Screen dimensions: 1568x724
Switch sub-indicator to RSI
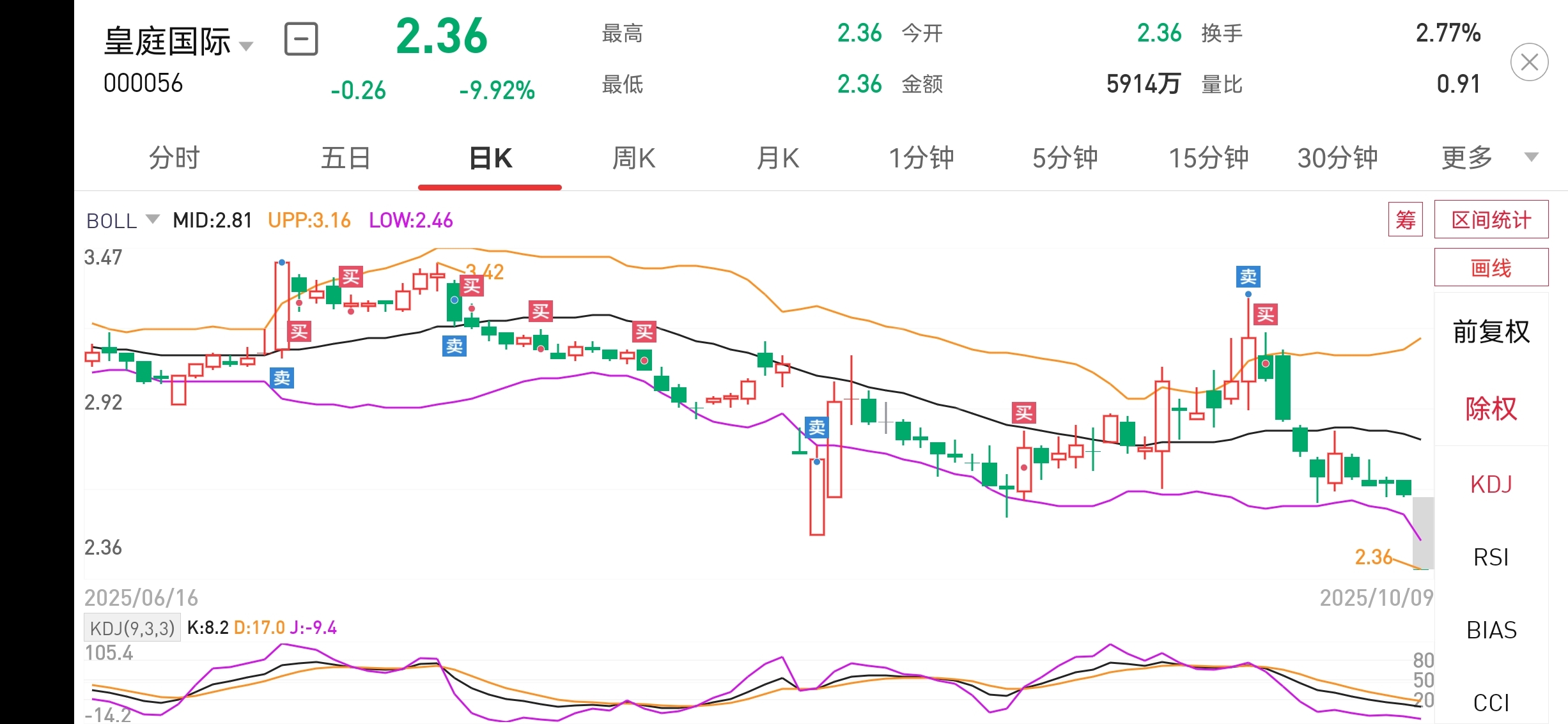pyautogui.click(x=1491, y=557)
